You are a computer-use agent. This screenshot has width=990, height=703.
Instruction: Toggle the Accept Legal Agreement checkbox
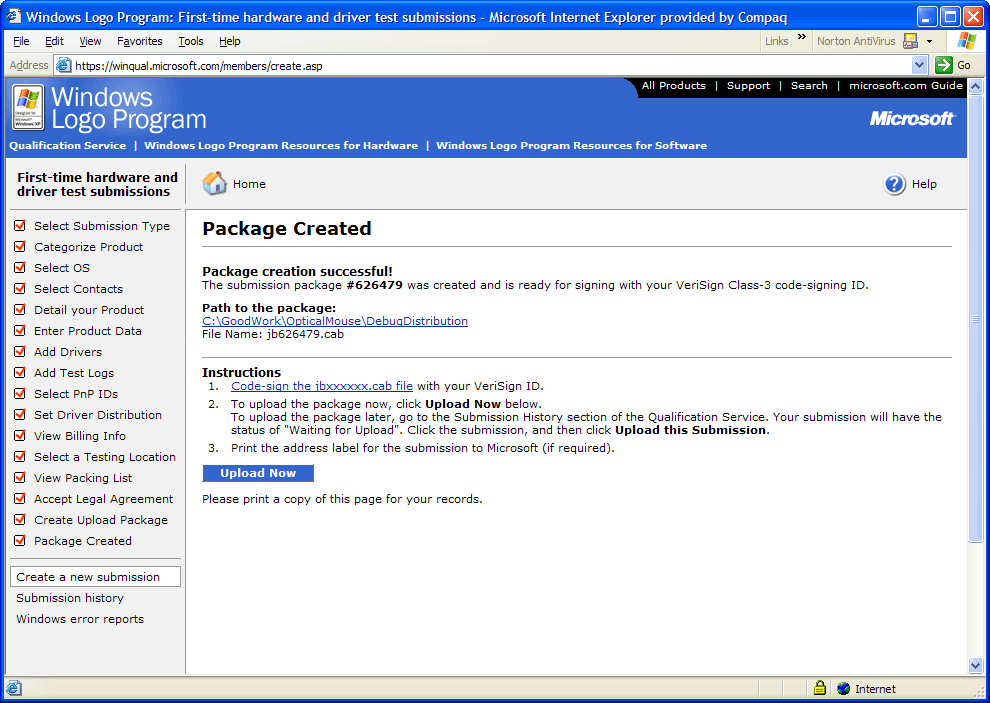(x=20, y=499)
